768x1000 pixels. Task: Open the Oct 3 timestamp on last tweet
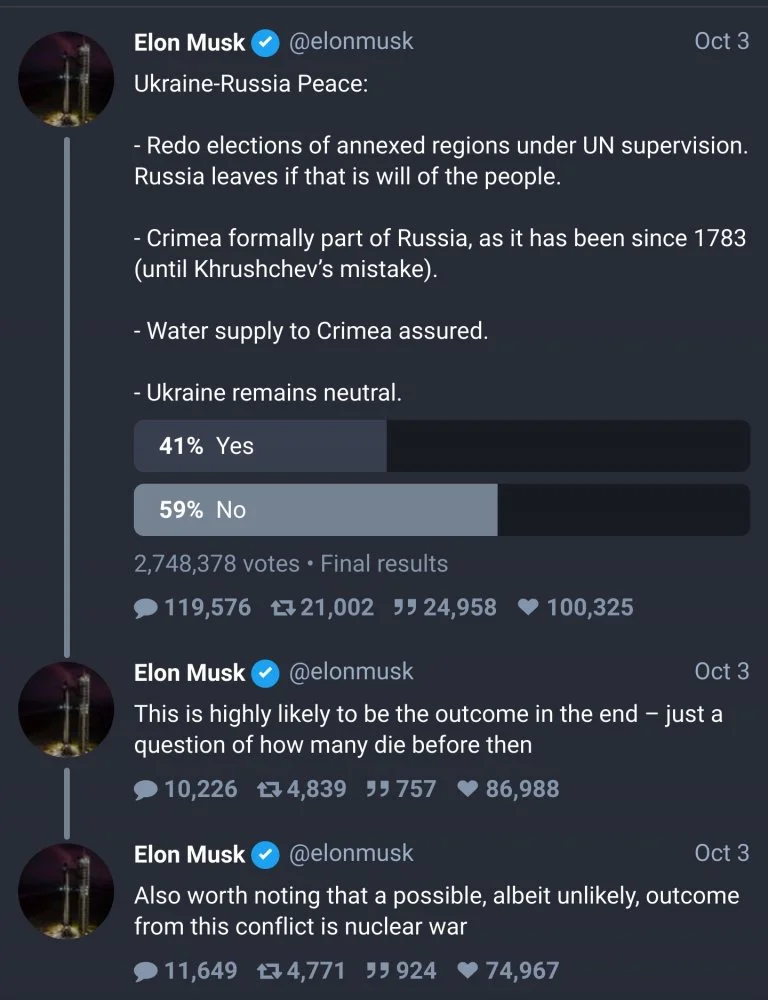[x=721, y=853]
